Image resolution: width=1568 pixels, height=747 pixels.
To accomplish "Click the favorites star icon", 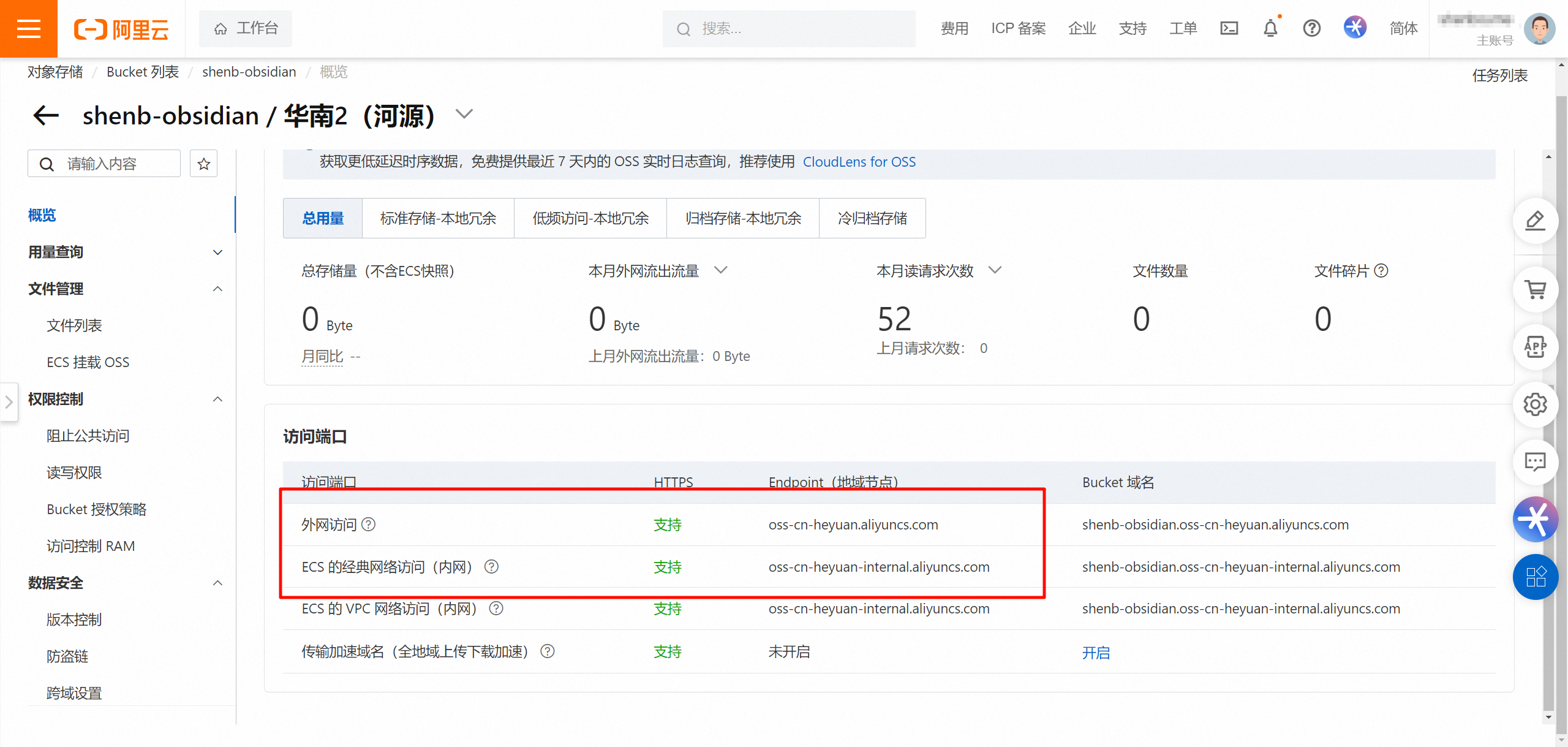I will [203, 164].
